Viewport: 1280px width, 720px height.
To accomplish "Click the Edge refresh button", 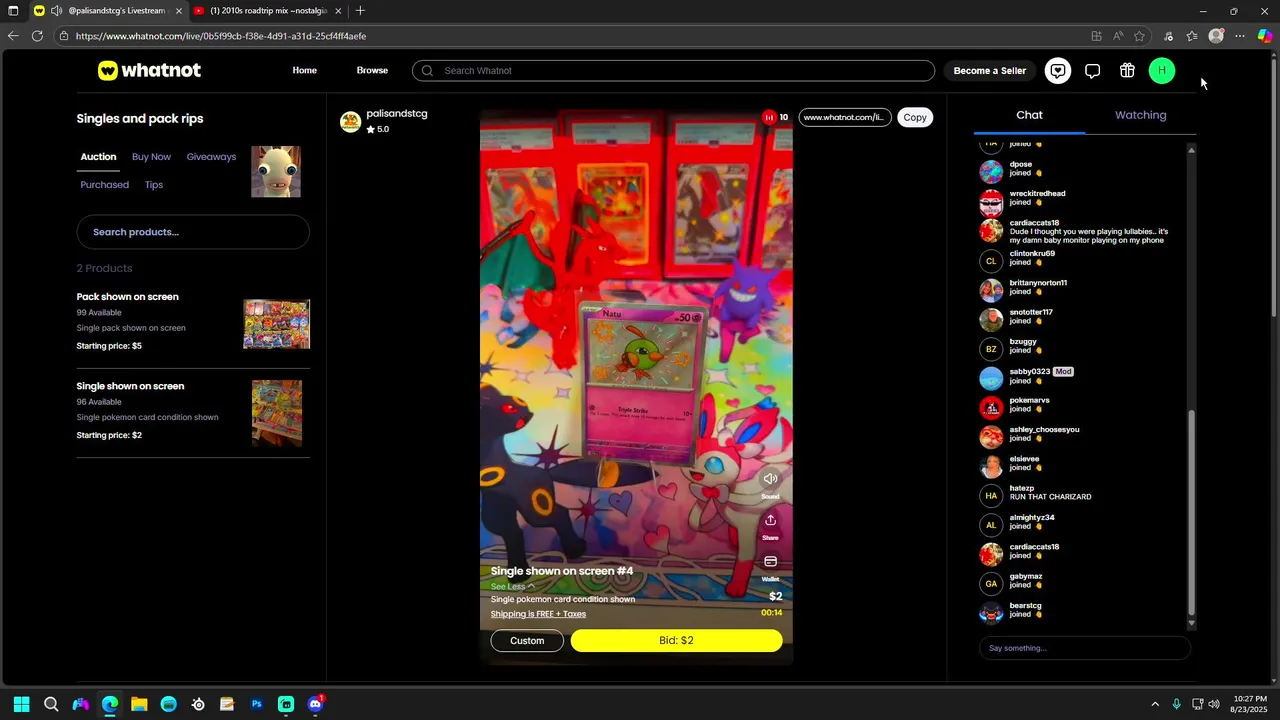I will point(37,36).
